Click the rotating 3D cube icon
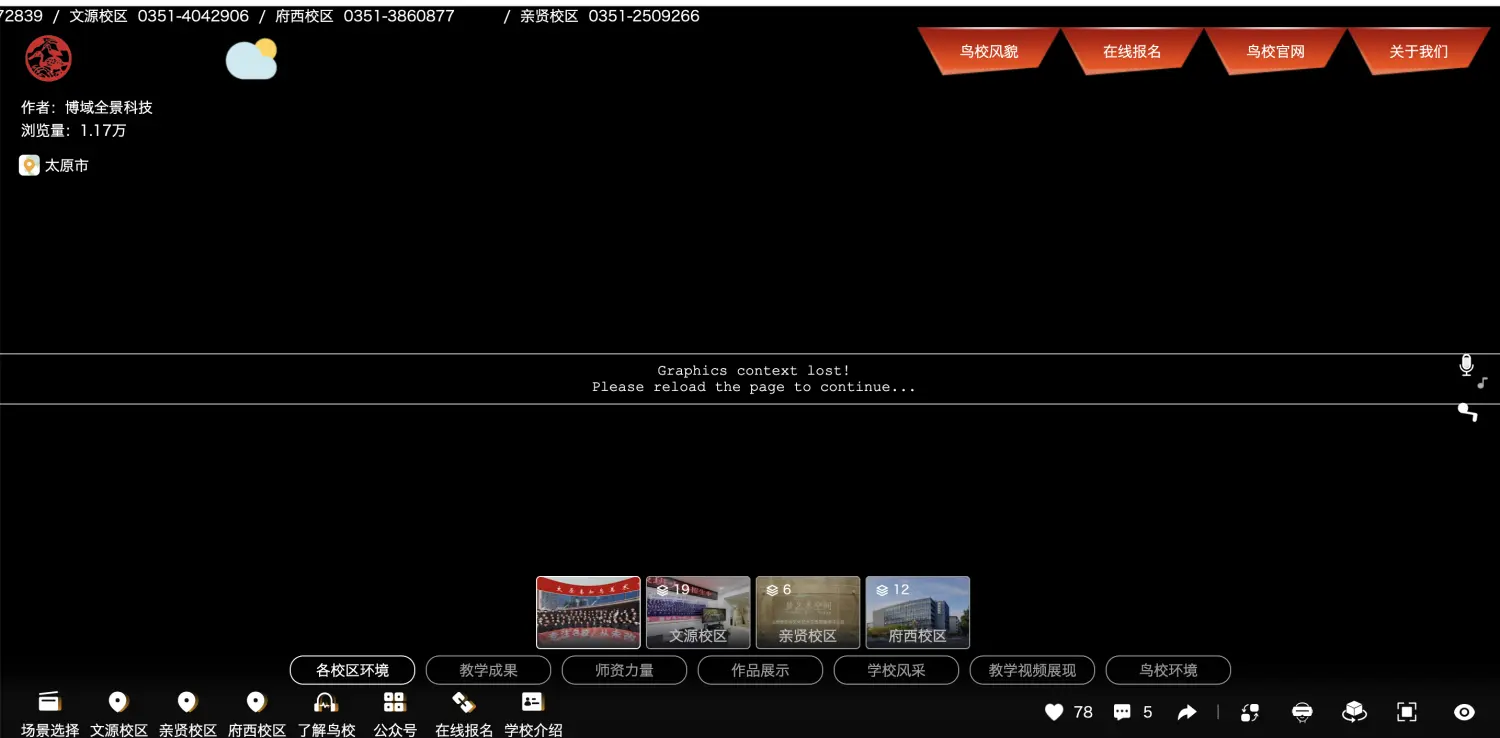The height and width of the screenshot is (738, 1500). click(x=1354, y=712)
